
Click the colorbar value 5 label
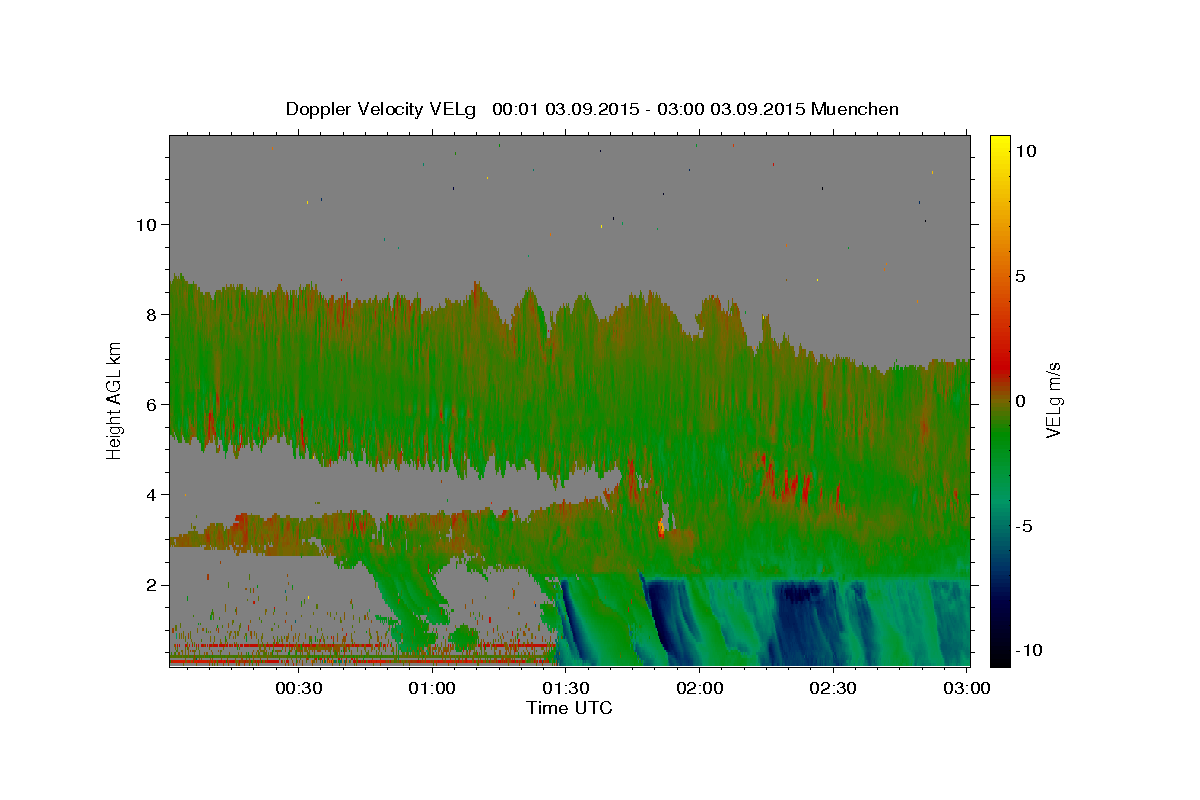1021,275
